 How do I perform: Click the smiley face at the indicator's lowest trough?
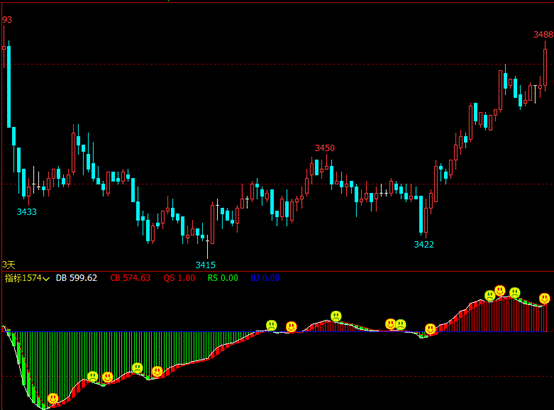(53, 398)
